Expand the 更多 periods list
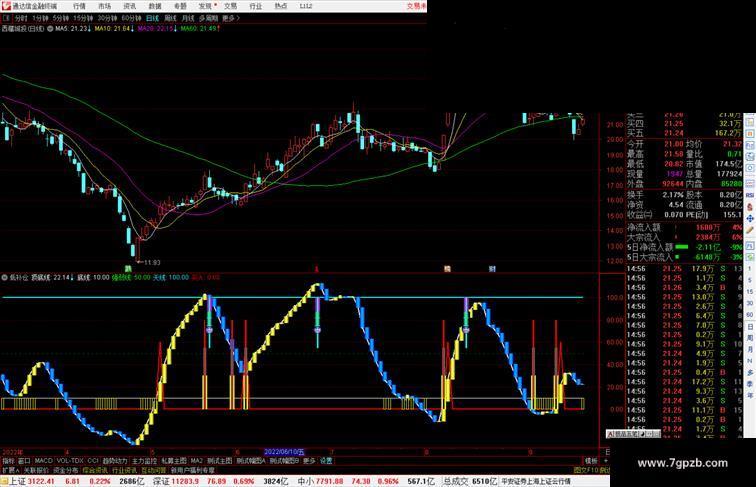This screenshot has width=756, height=487. coord(231,18)
